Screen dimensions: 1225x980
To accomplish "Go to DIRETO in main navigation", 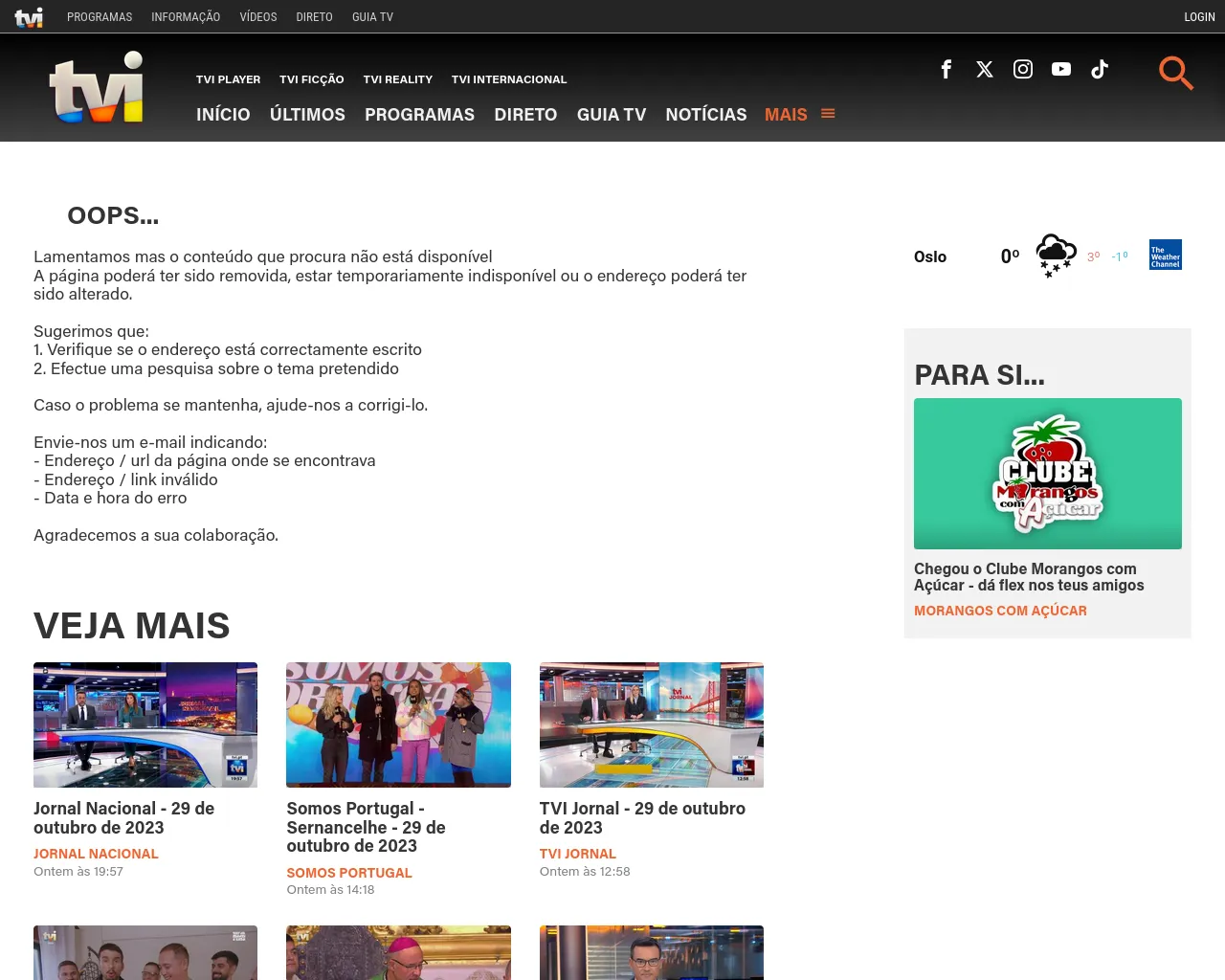I will pyautogui.click(x=525, y=115).
